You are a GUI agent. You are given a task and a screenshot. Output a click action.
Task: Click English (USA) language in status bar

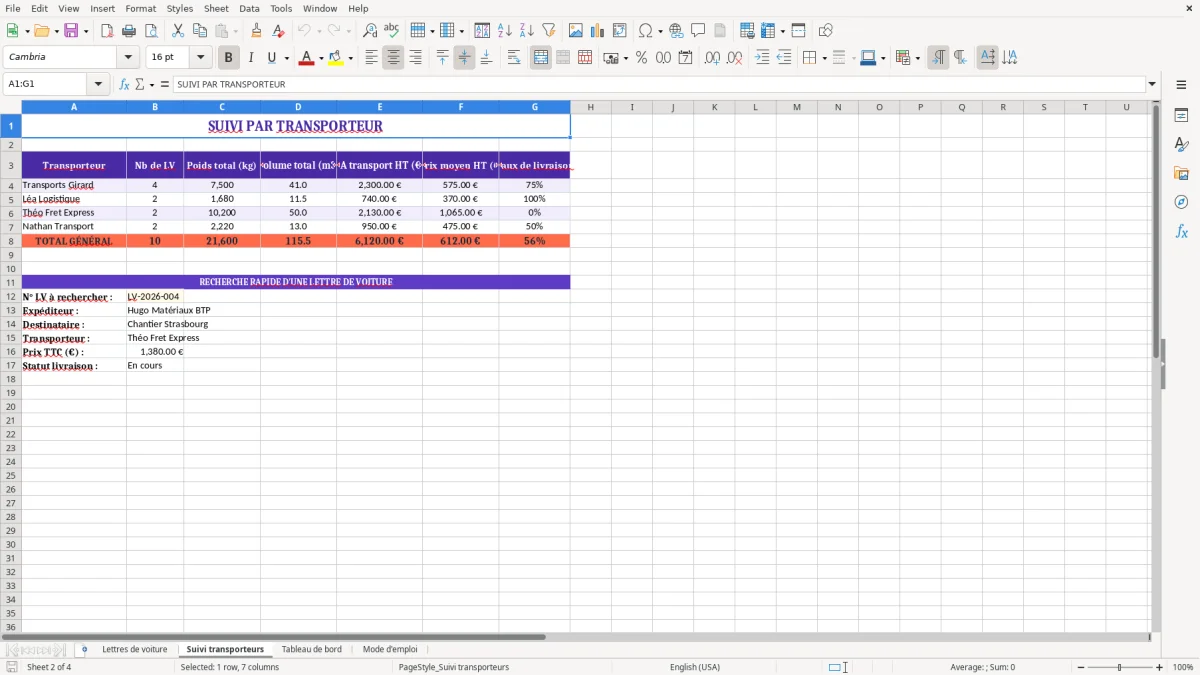click(x=695, y=667)
